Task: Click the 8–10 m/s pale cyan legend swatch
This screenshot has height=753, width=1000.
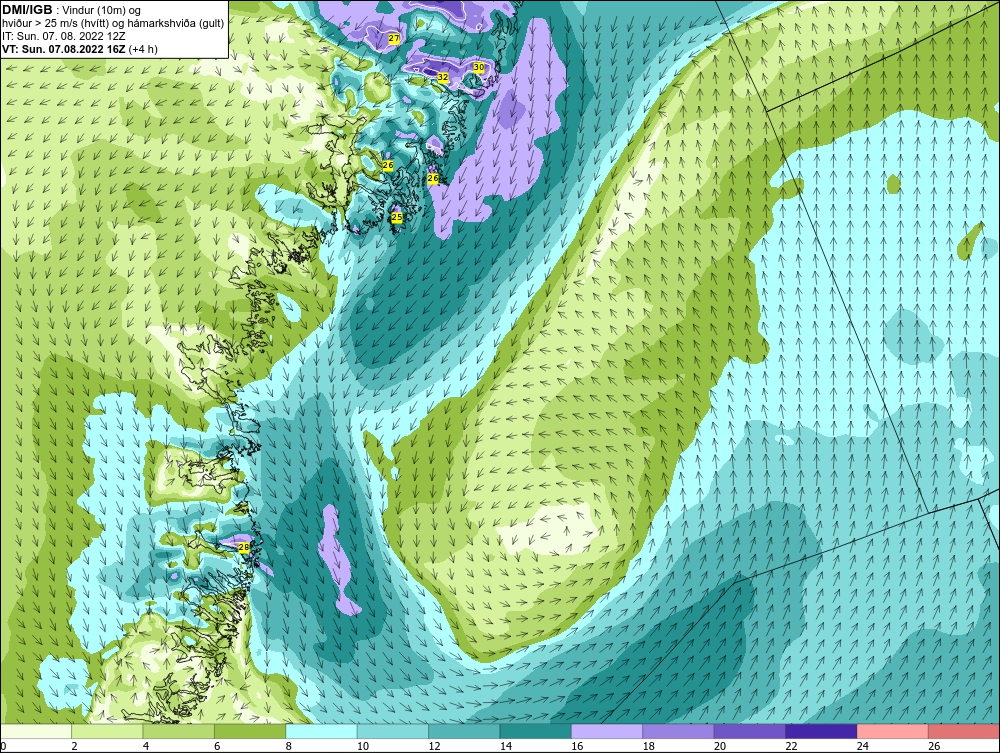Action: [x=321, y=731]
